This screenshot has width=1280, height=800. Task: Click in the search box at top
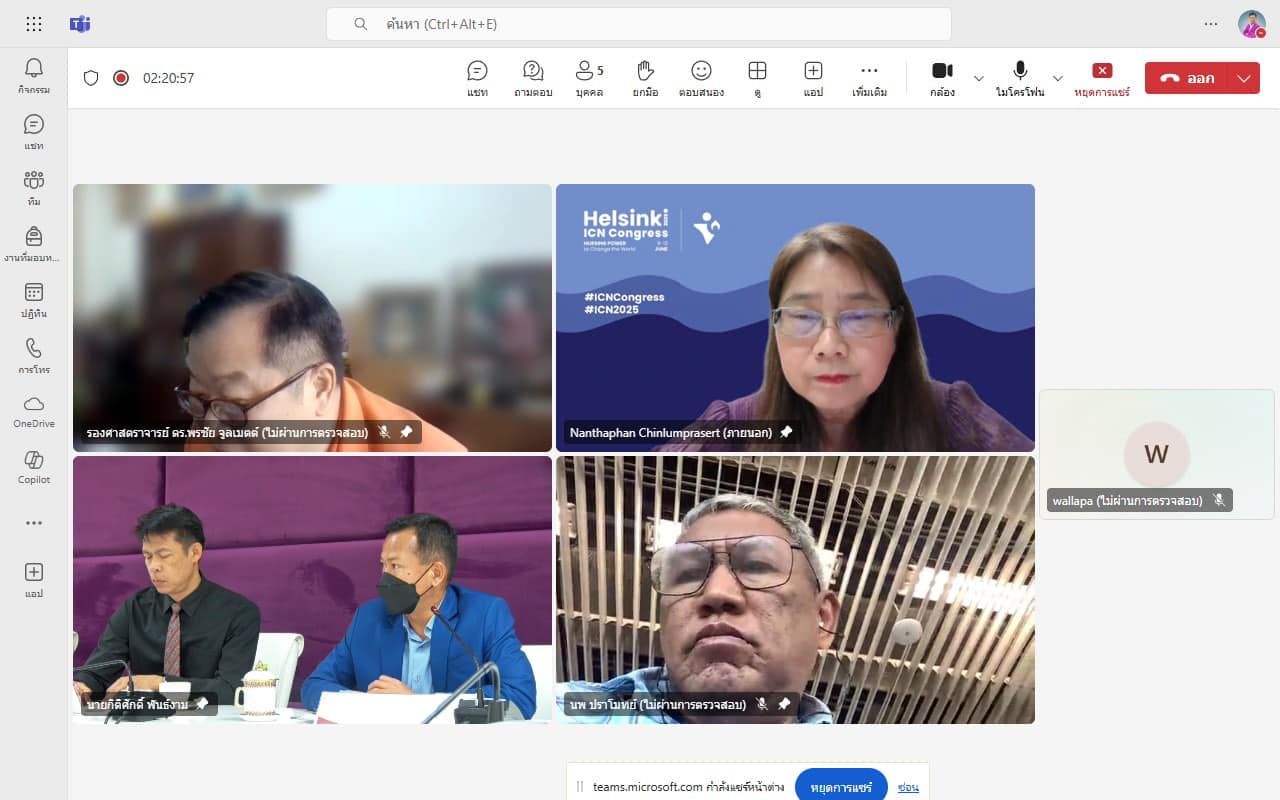tap(638, 24)
